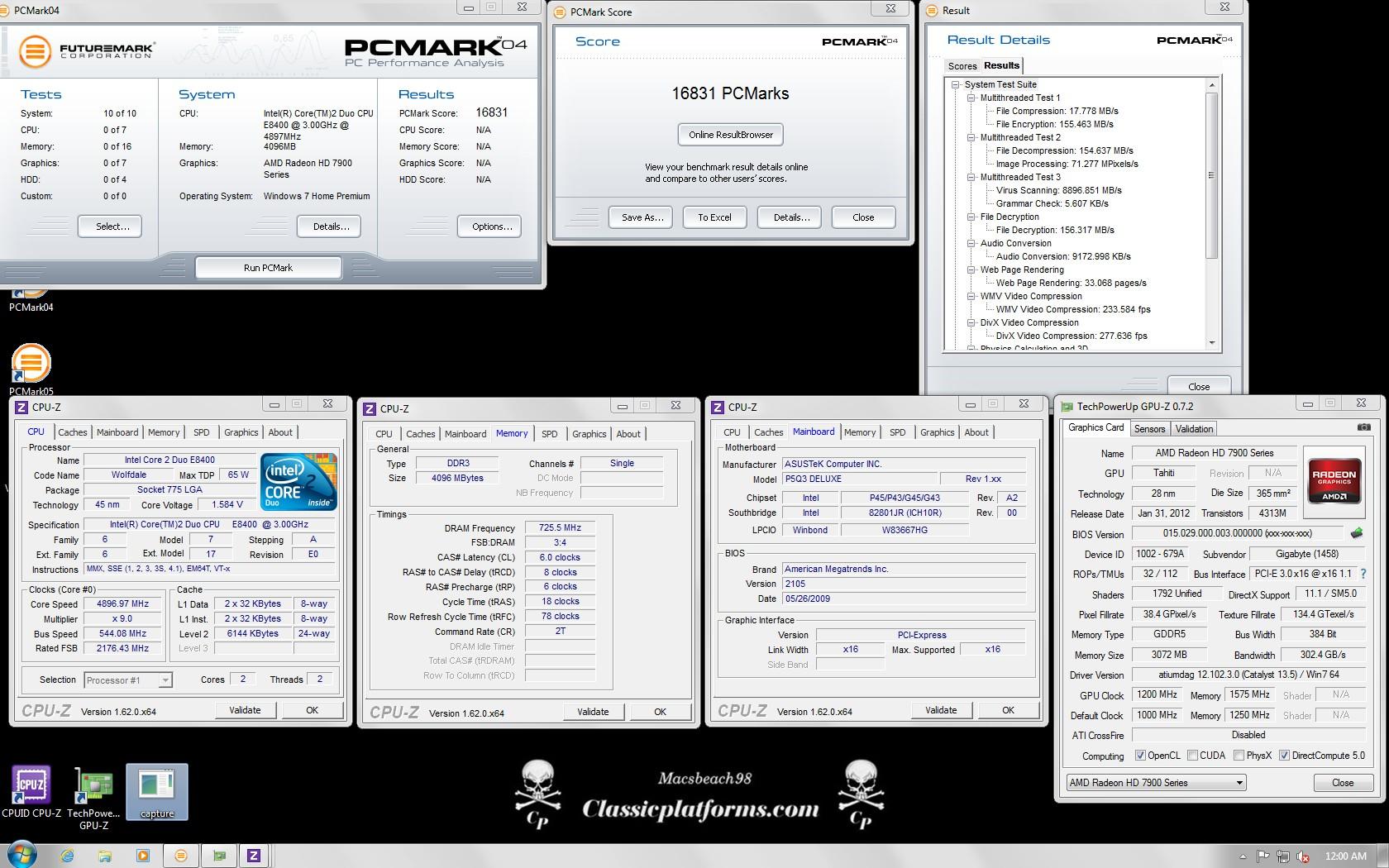Open Graphics tab in the CPU-Z Mainboard window
The image size is (1389, 868).
[x=938, y=432]
